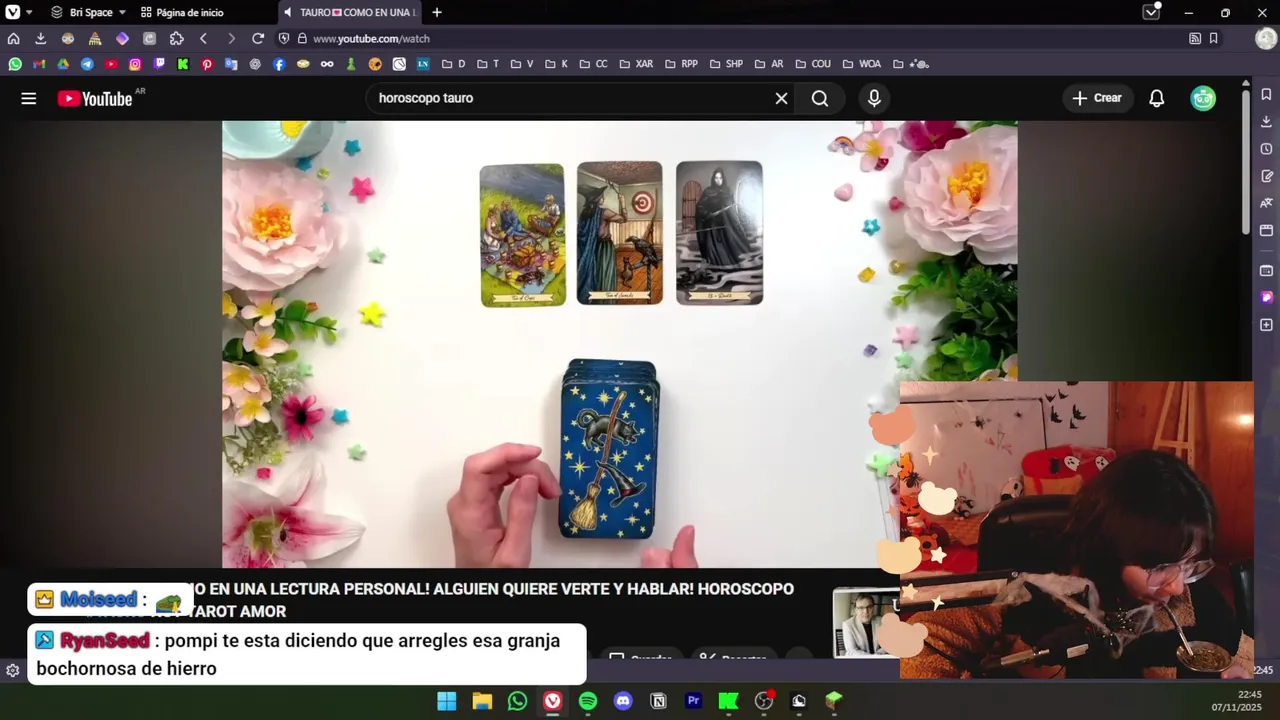Screen dimensions: 1280x720
Task: Open the Twitch bookmark
Action: tap(159, 64)
